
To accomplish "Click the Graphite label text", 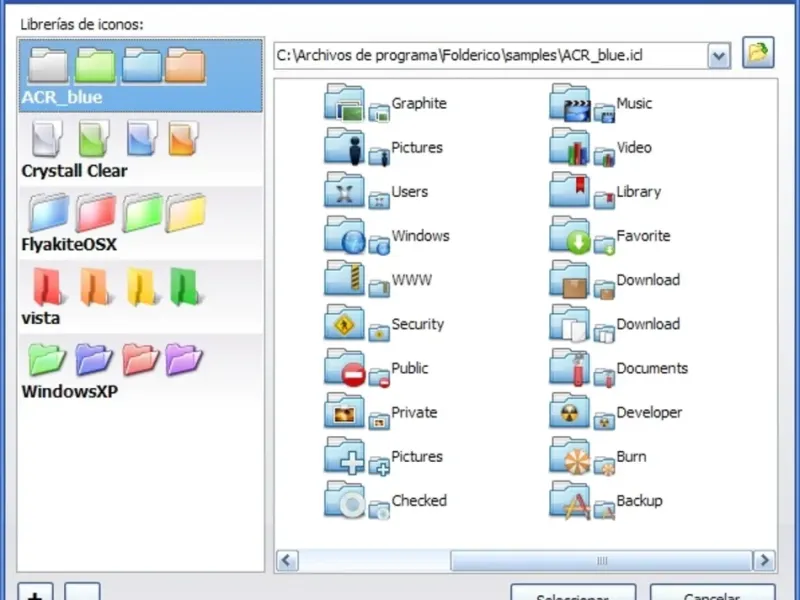I will [419, 103].
